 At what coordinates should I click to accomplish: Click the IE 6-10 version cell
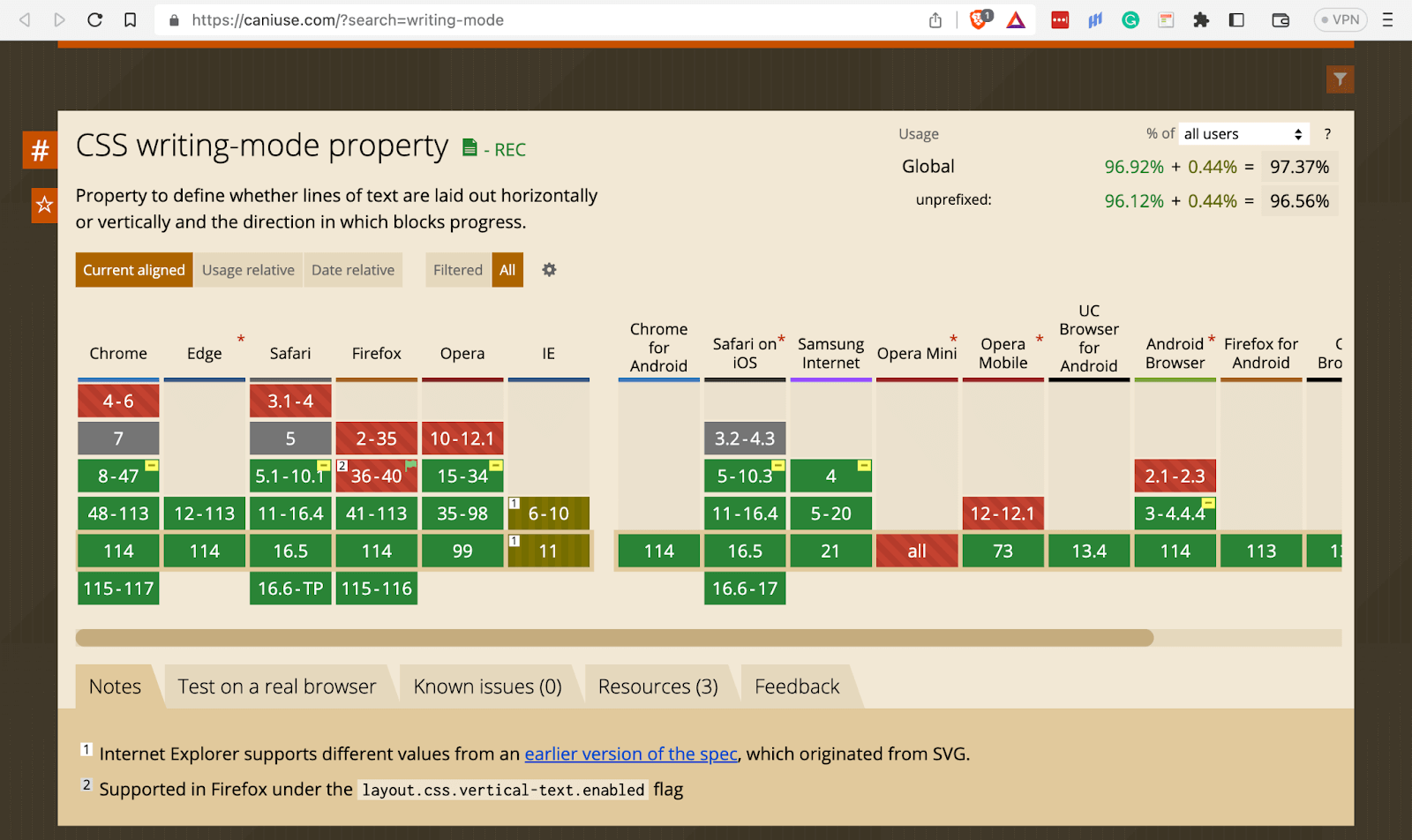[549, 514]
